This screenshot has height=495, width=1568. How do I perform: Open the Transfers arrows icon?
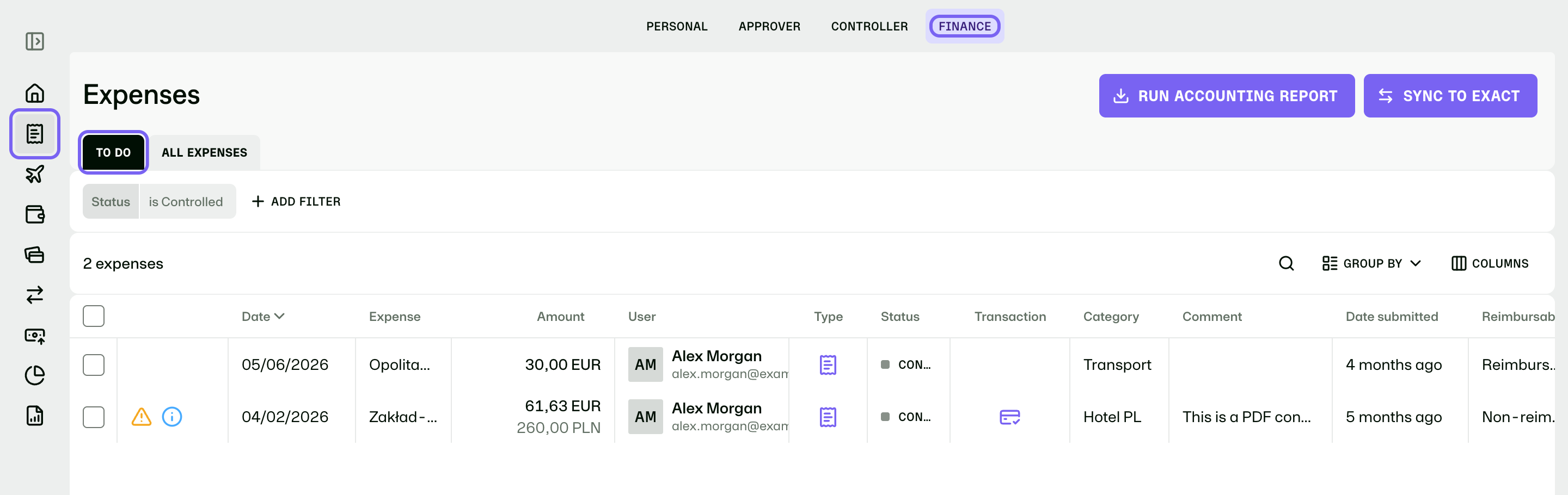point(35,295)
